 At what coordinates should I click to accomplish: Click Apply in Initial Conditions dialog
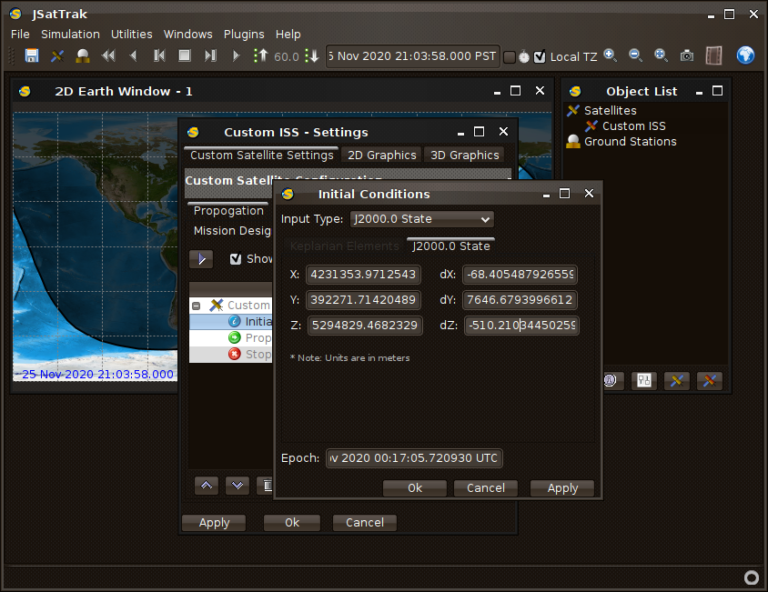pyautogui.click(x=562, y=488)
